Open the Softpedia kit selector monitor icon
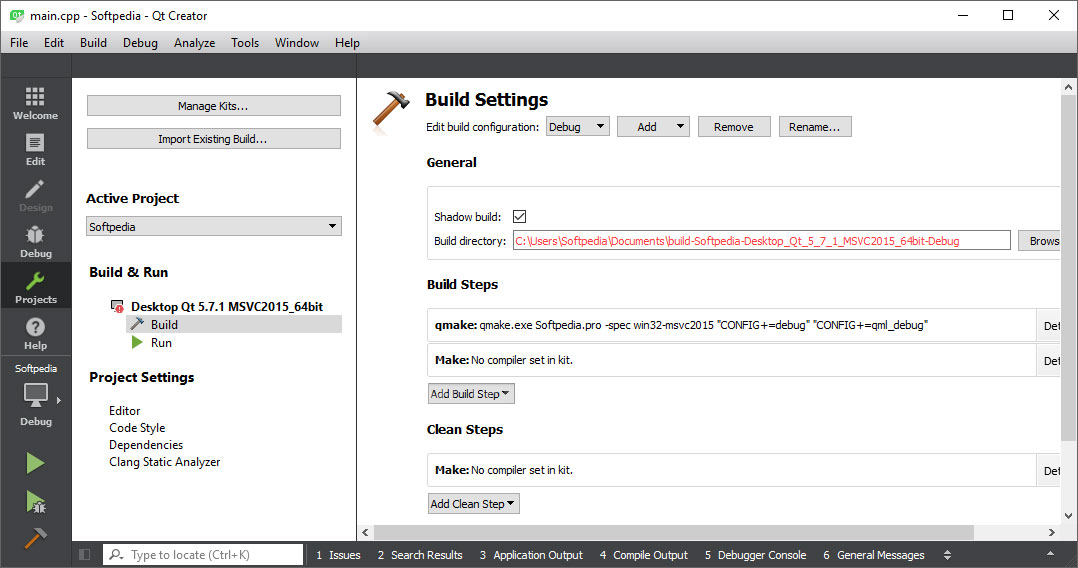 35,396
